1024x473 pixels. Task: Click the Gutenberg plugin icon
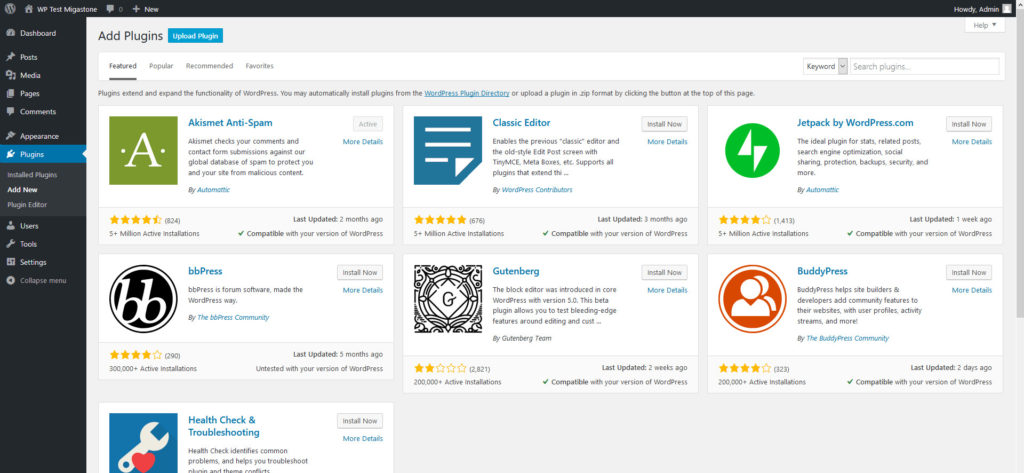pos(448,299)
